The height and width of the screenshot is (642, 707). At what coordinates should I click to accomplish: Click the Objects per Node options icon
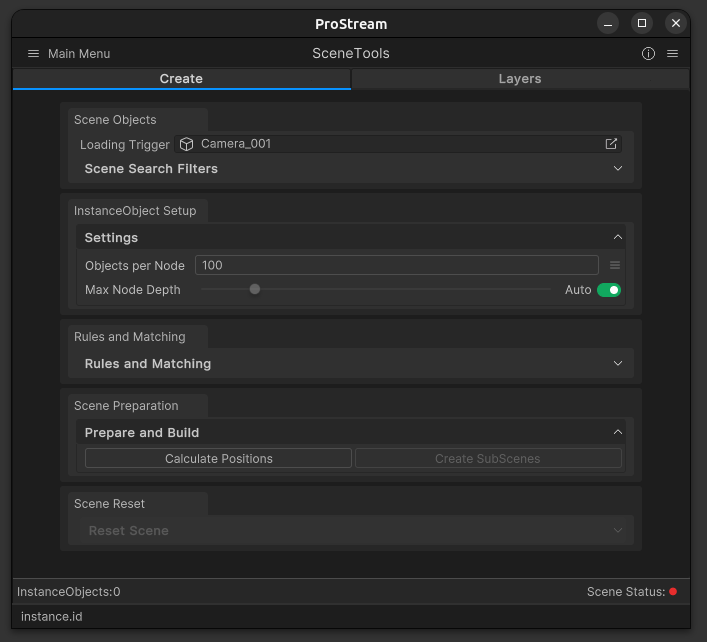click(x=615, y=265)
